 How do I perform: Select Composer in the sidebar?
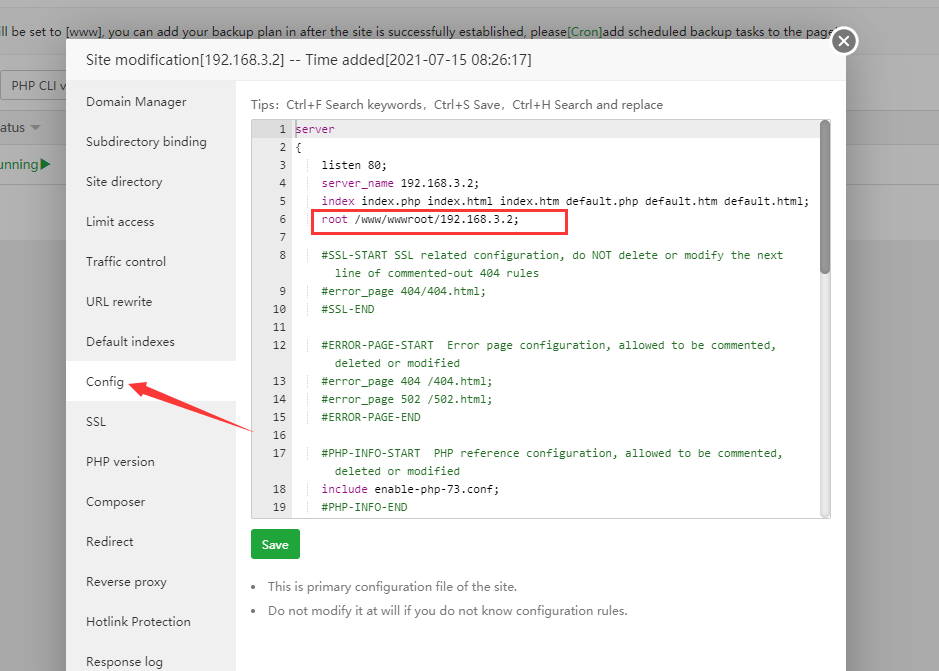115,502
